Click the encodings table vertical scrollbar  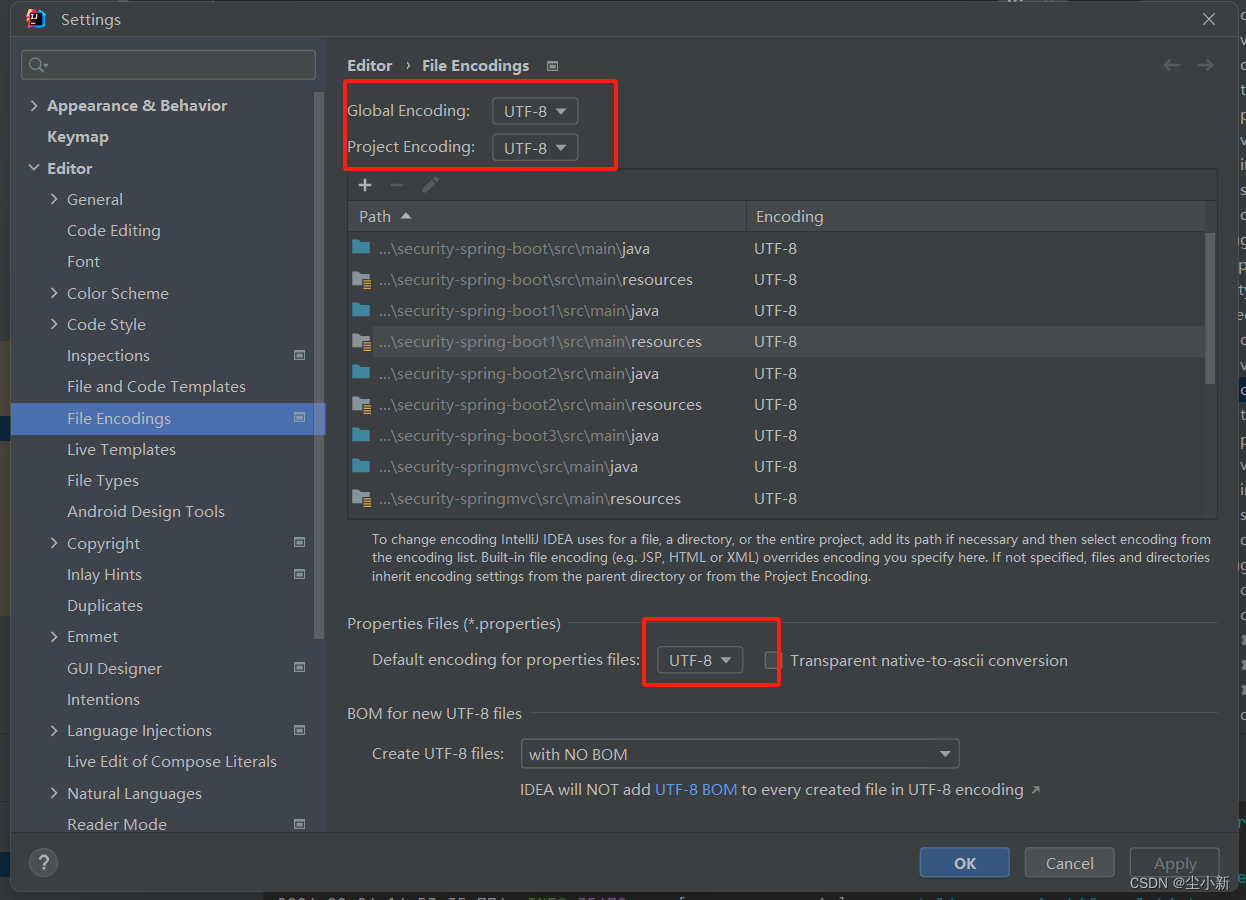[1210, 308]
